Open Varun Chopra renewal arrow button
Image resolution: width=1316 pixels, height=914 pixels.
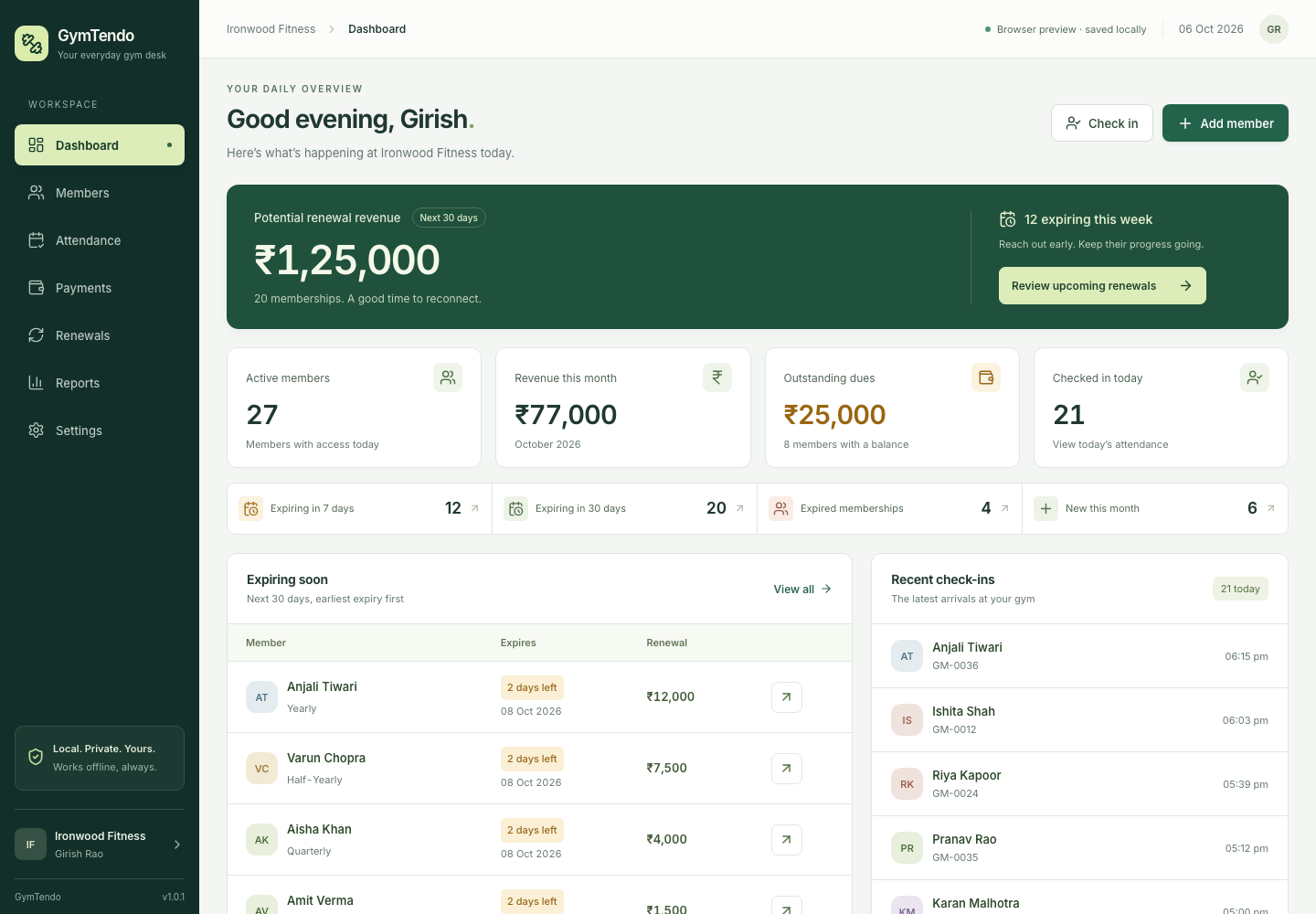pos(787,769)
